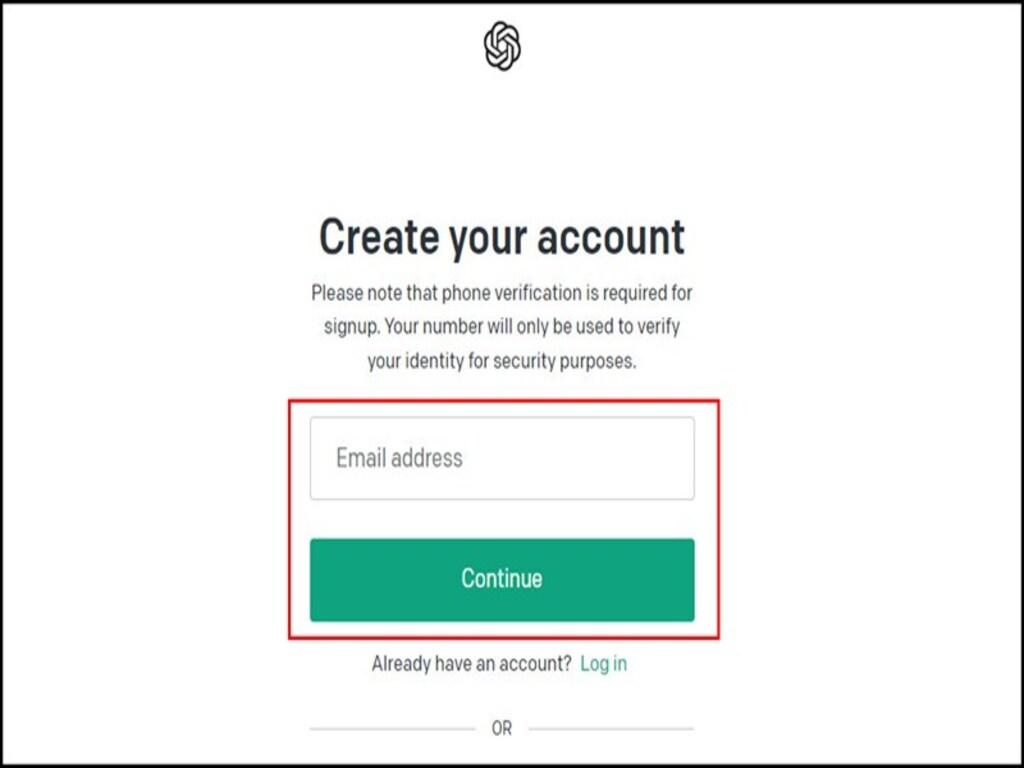
Task: Click the "Already have an account?" text
Action: 471,663
